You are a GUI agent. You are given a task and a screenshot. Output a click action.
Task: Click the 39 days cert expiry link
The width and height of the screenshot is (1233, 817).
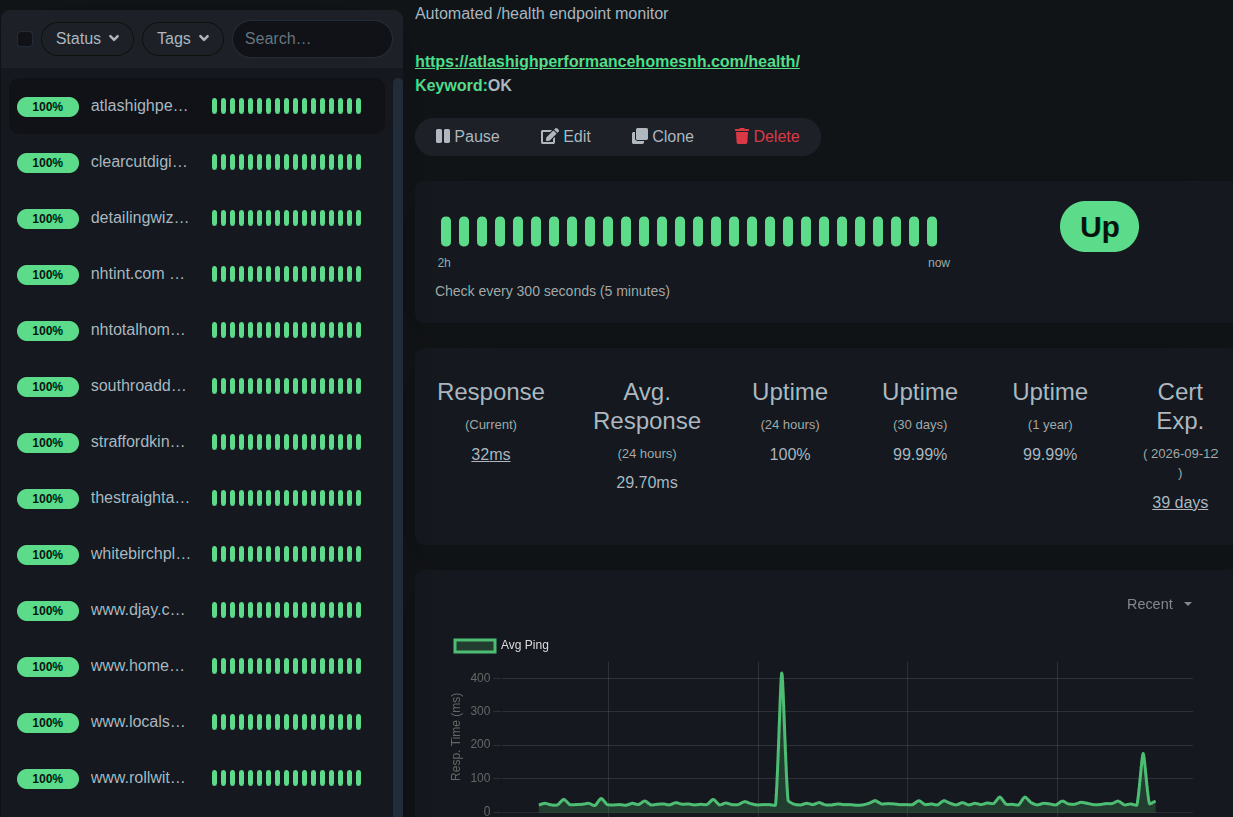click(1180, 503)
